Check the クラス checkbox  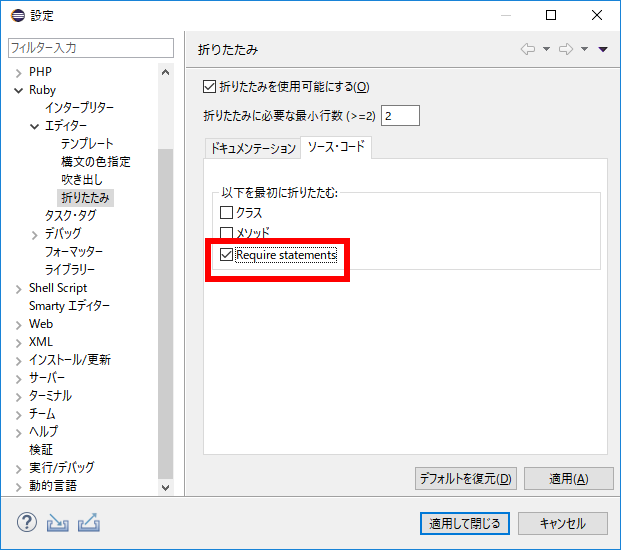(x=226, y=213)
